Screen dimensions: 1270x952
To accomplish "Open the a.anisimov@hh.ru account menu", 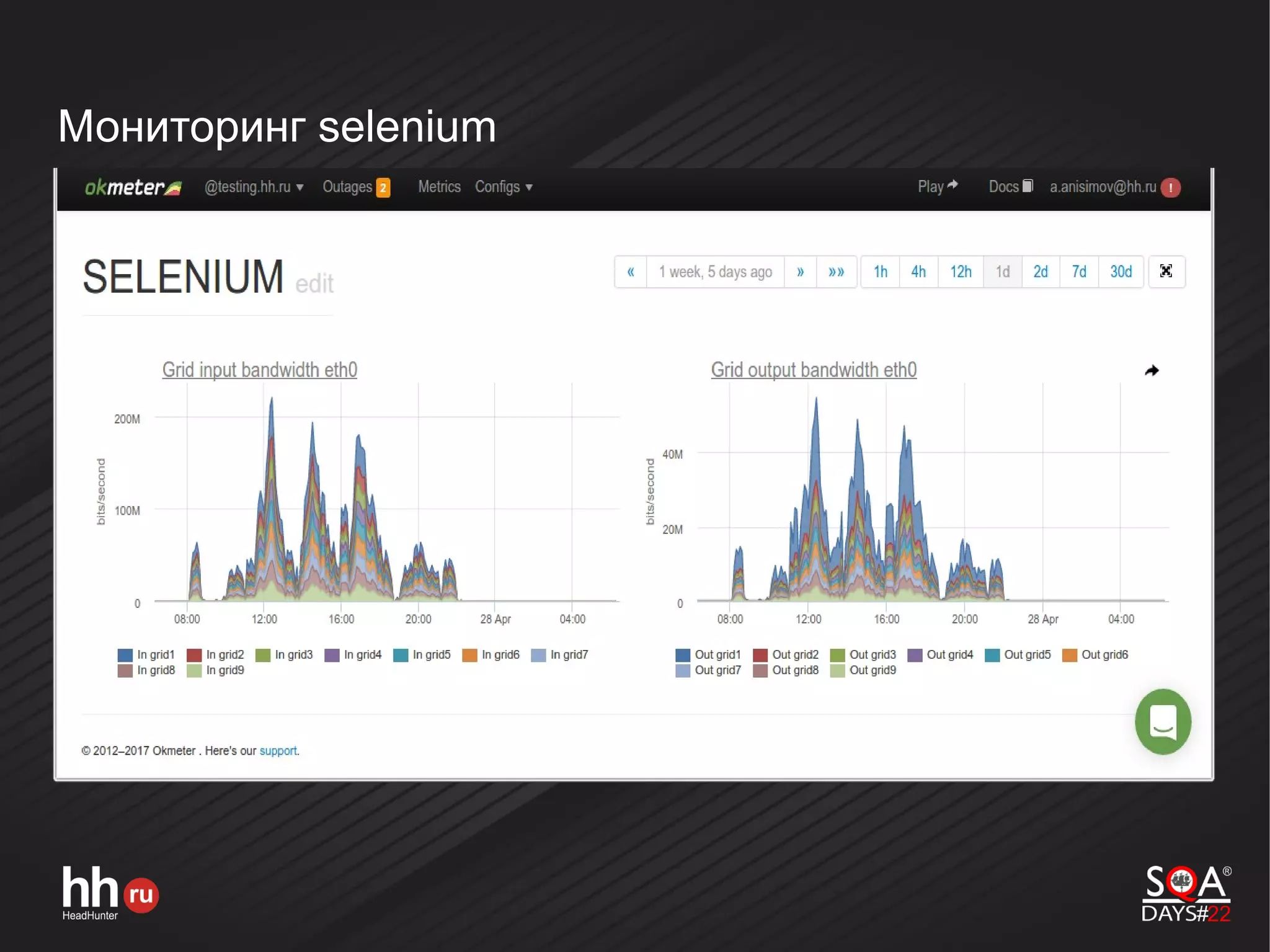I will (1103, 187).
